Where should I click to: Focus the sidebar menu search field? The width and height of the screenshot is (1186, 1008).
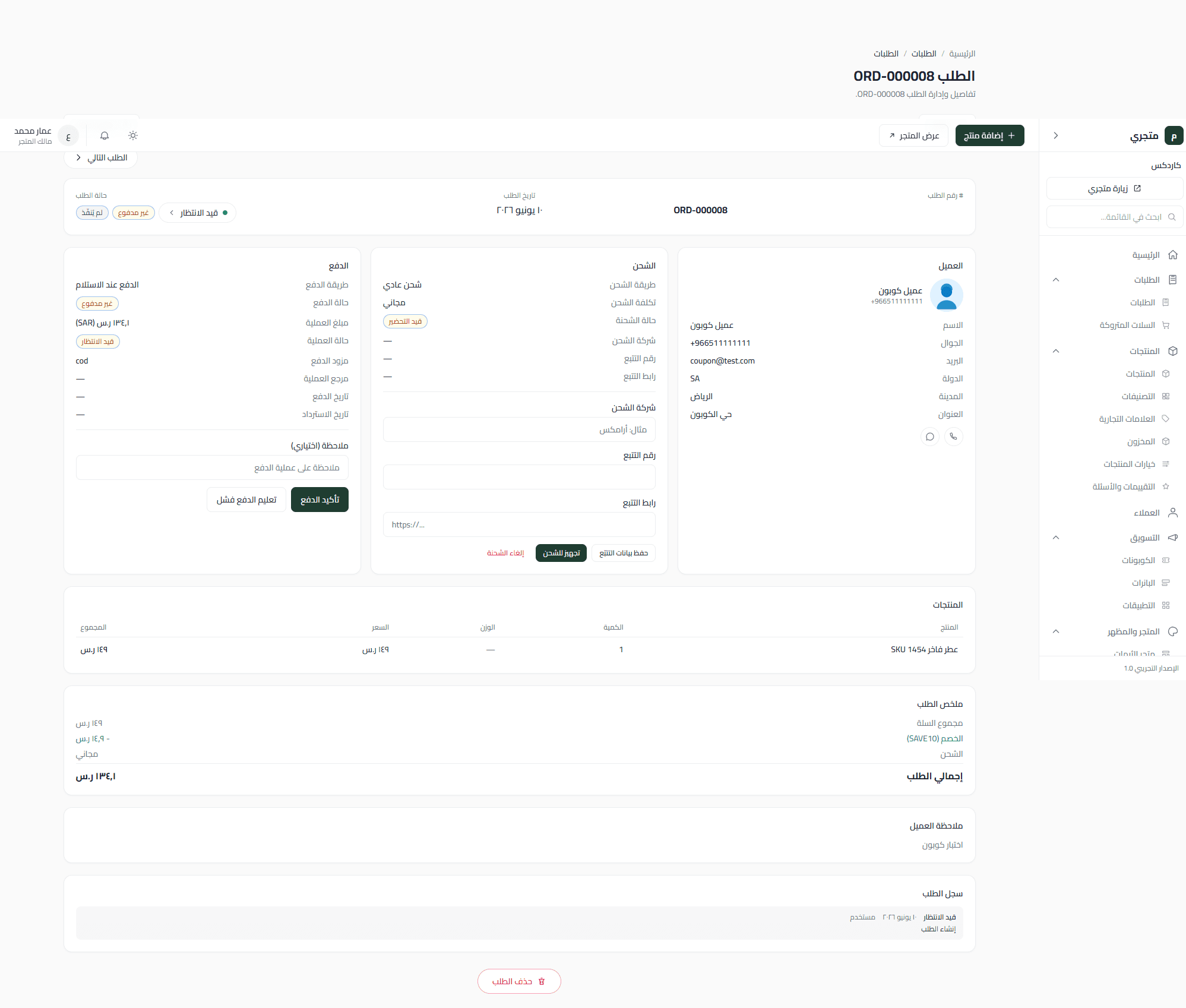click(1115, 217)
